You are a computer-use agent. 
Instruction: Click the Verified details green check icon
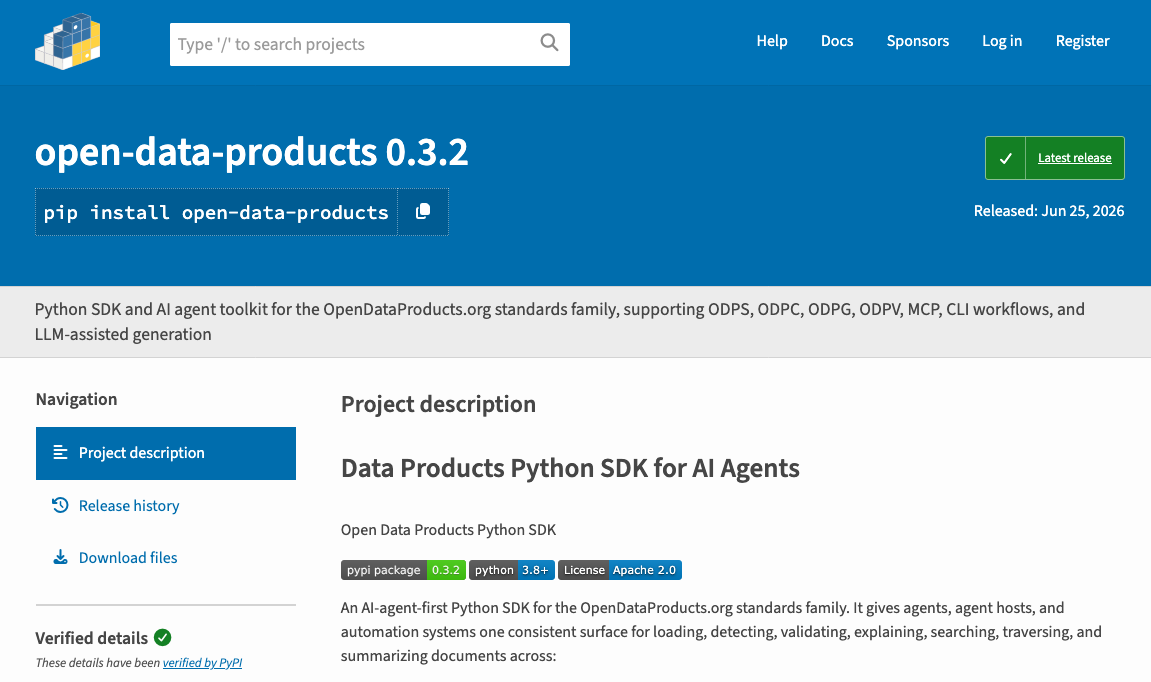tap(163, 637)
